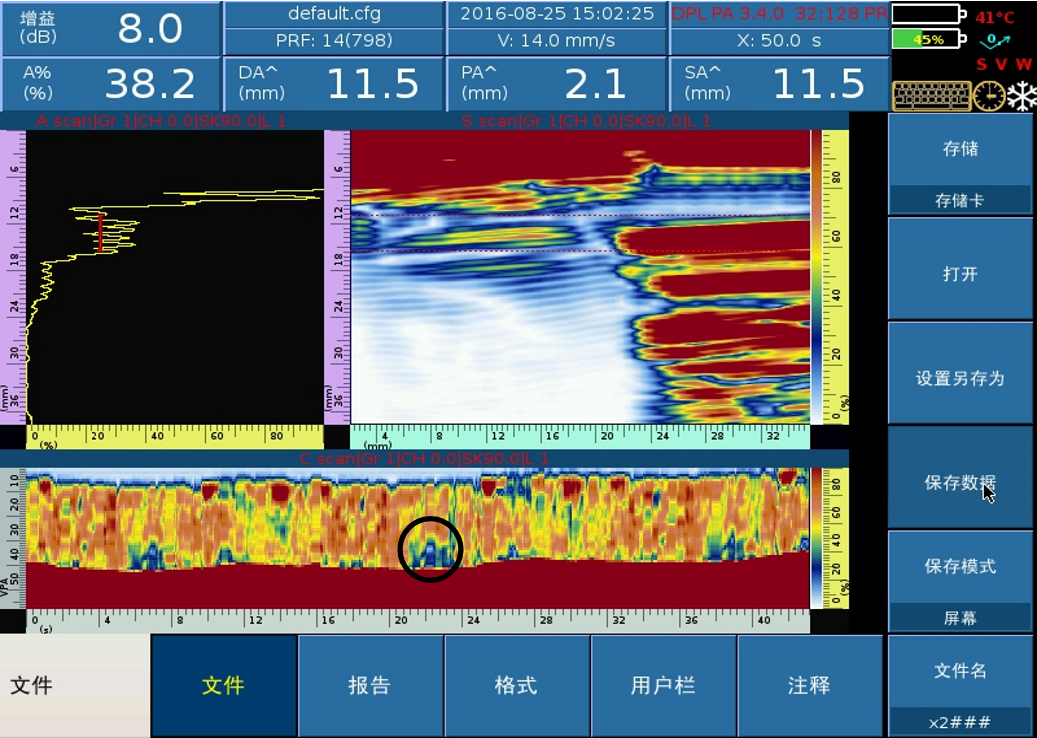Viewport: 1037px width, 738px height.
Task: Click the beam angle indicator icon
Action: point(998,40)
